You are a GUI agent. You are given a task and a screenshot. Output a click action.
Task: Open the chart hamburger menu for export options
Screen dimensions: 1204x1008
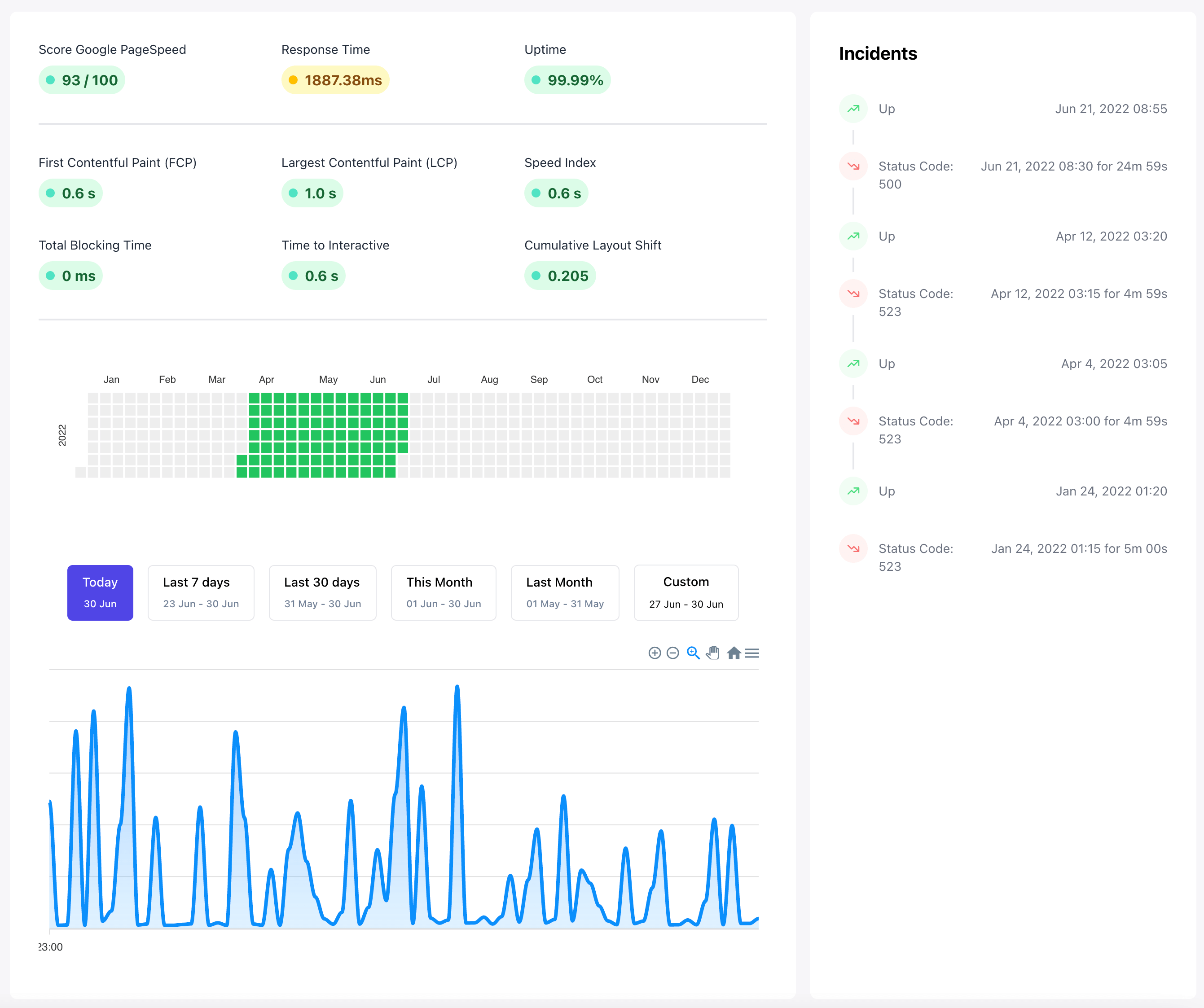tap(752, 653)
